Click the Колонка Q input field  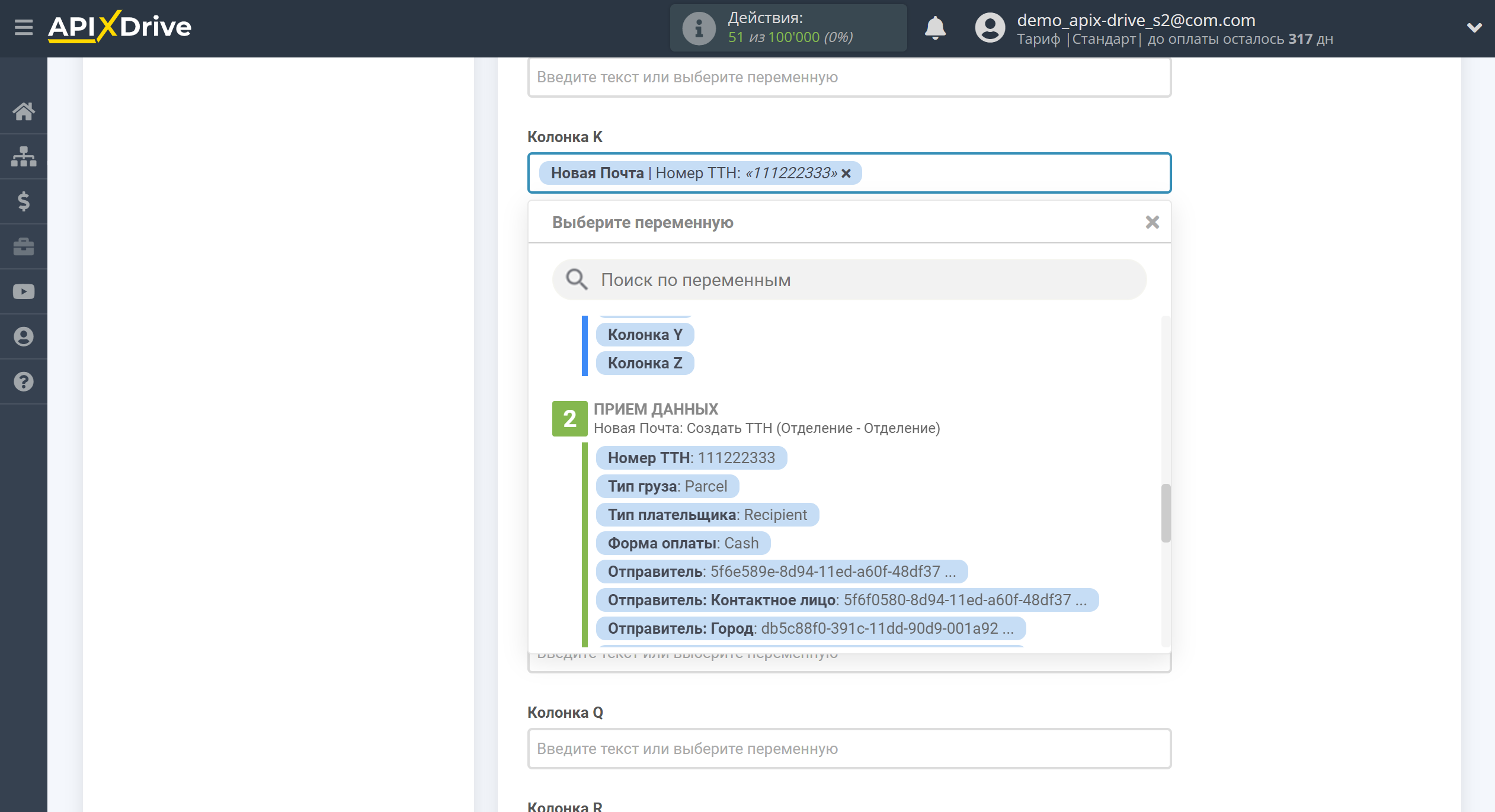(849, 749)
